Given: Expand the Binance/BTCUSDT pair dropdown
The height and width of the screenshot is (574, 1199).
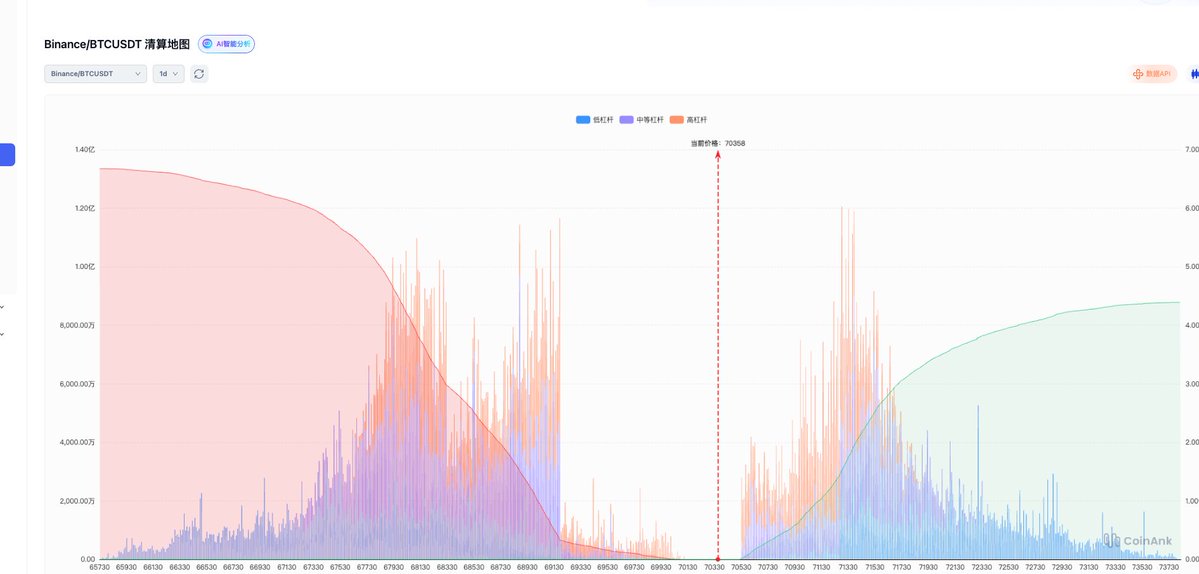Looking at the screenshot, I should pyautogui.click(x=96, y=73).
